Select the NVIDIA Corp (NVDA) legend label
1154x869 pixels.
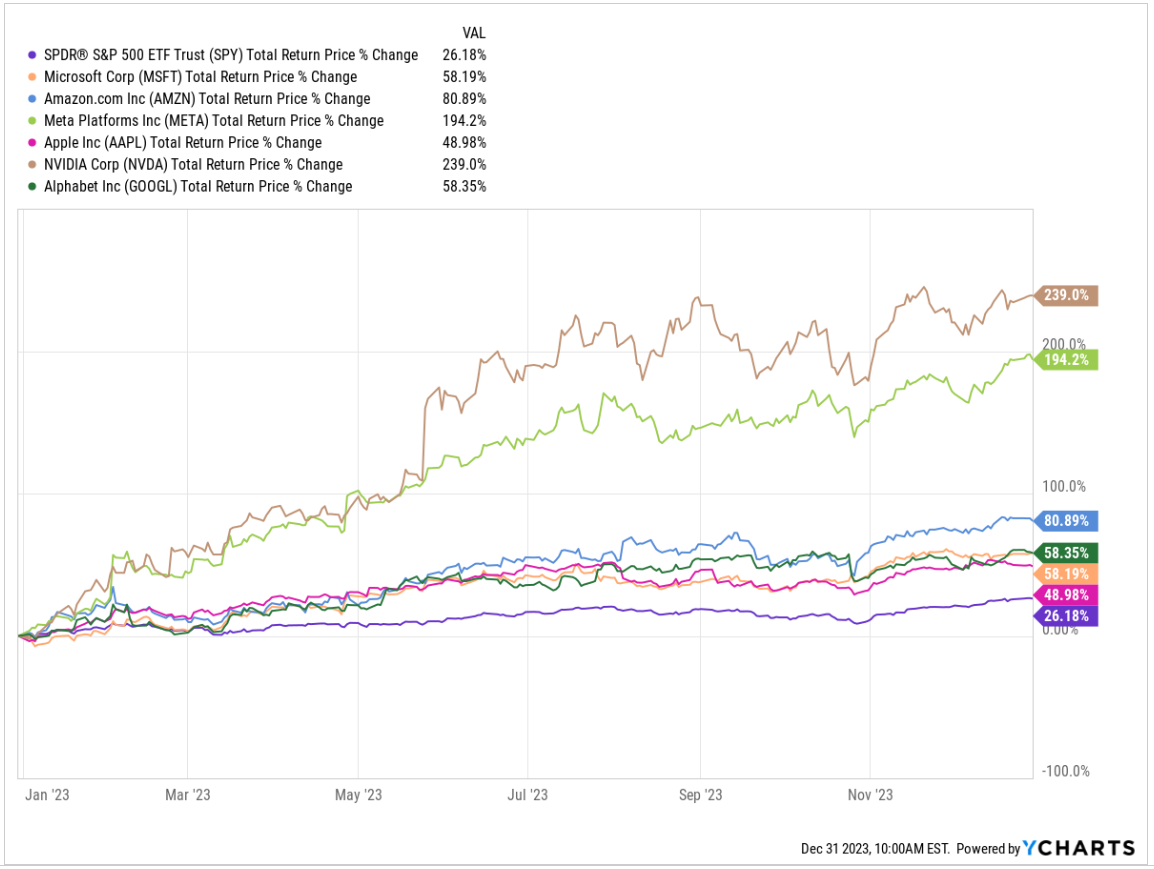(x=192, y=165)
